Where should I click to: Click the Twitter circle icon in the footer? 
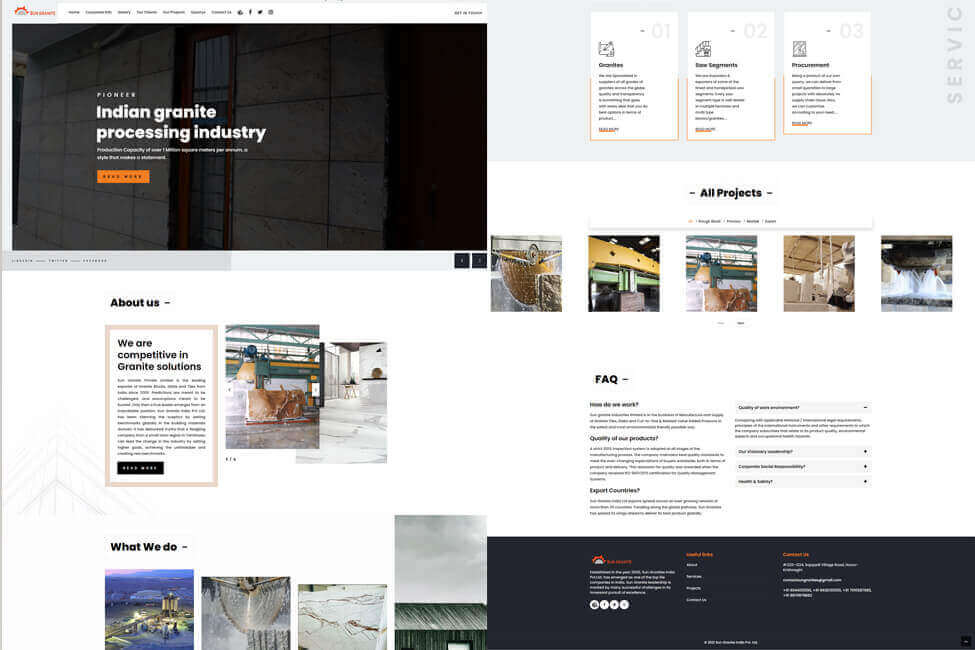pyautogui.click(x=614, y=604)
